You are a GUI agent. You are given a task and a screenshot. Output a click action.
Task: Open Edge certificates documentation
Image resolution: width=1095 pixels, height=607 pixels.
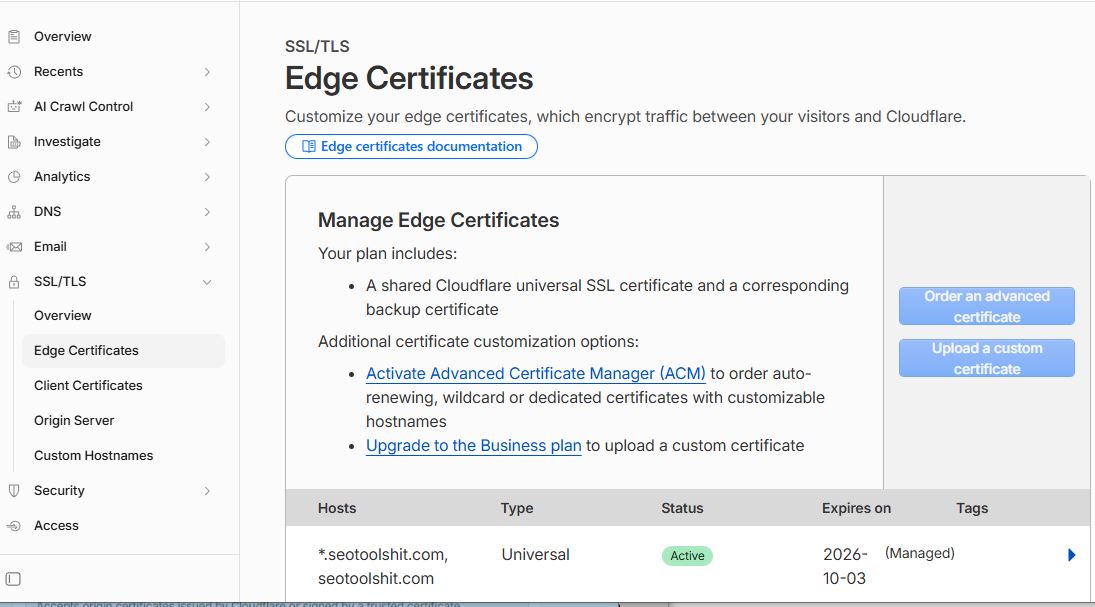[411, 147]
